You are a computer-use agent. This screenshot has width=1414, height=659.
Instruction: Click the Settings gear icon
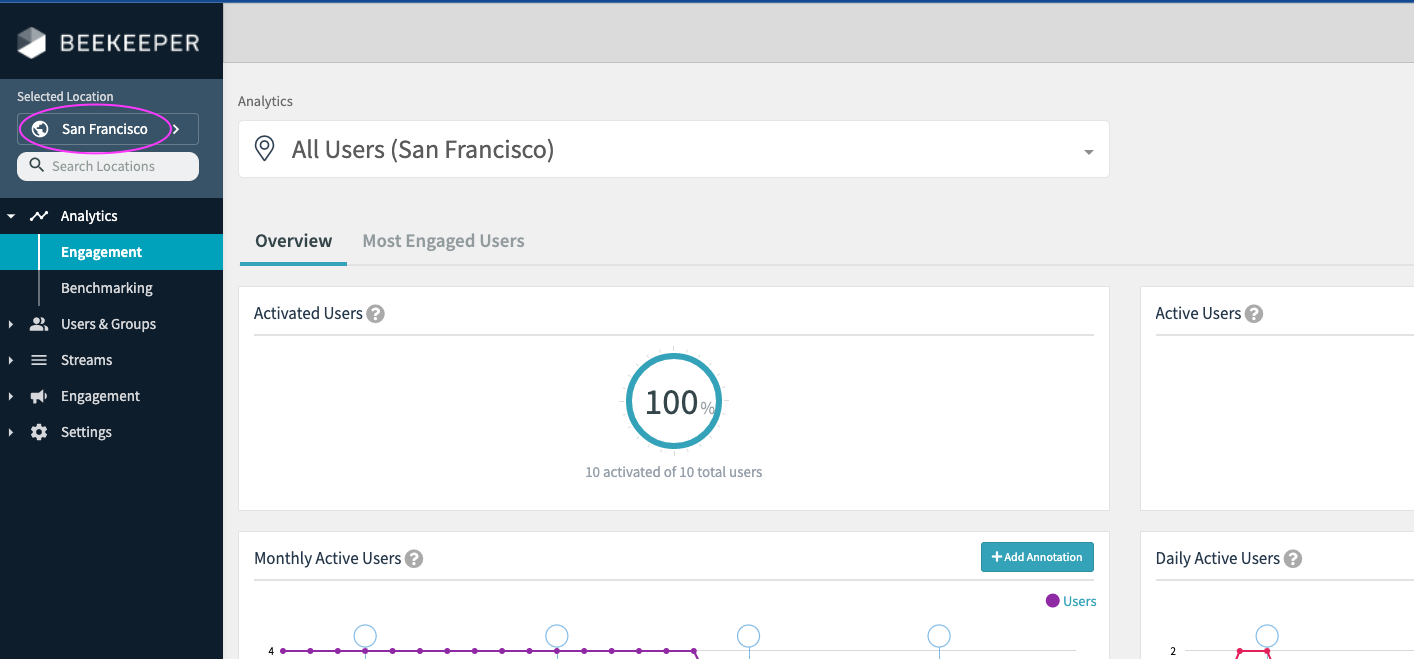(39, 432)
